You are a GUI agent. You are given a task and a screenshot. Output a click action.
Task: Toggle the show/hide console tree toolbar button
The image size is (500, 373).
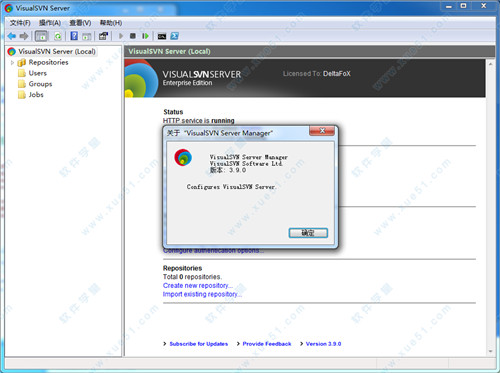pyautogui.click(x=41, y=36)
